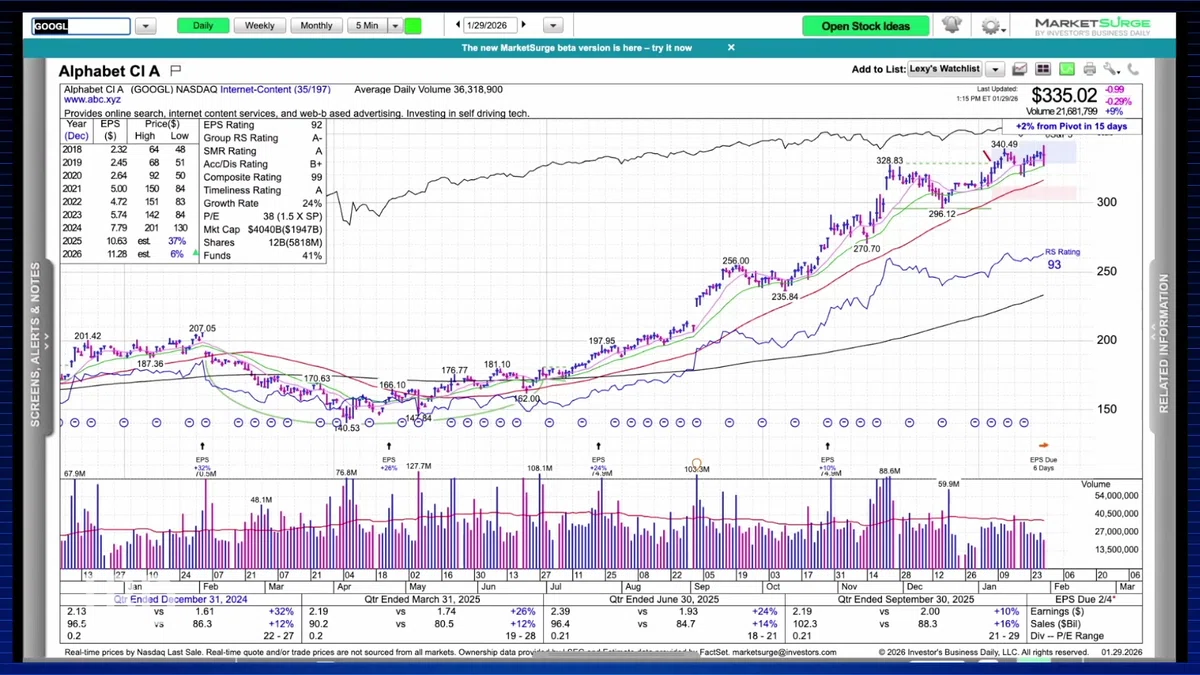Expand the Add to List dropdown arrow
Viewport: 1200px width, 675px height.
pos(995,70)
